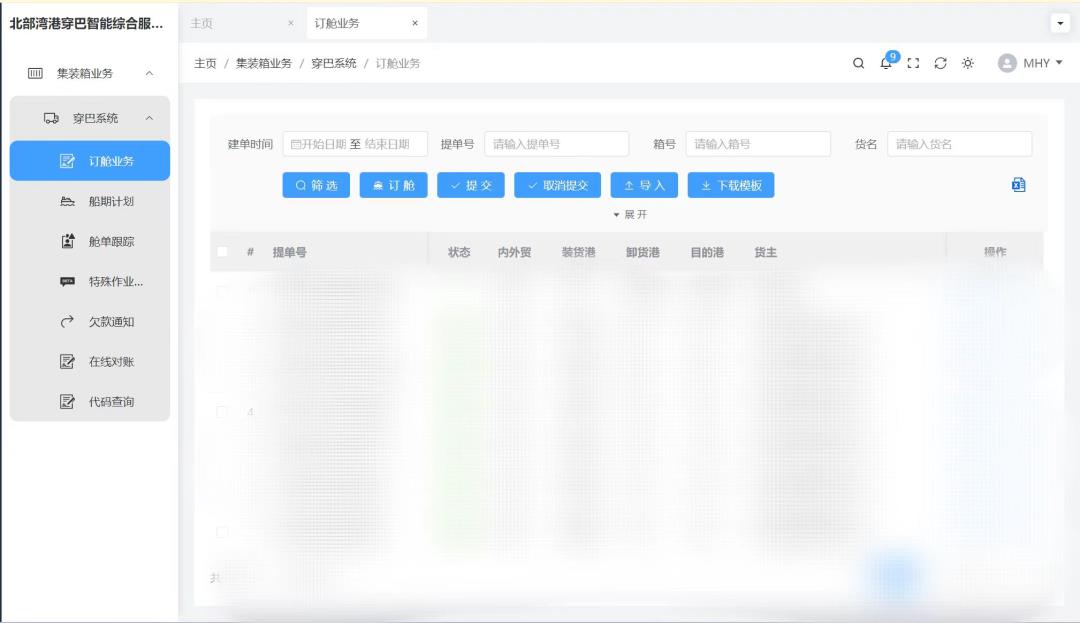Export the table using the Excel icon
This screenshot has width=1080, height=623.
1017,185
